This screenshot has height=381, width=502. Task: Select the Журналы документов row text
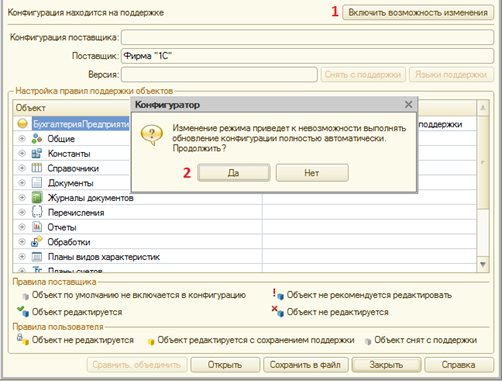point(91,198)
